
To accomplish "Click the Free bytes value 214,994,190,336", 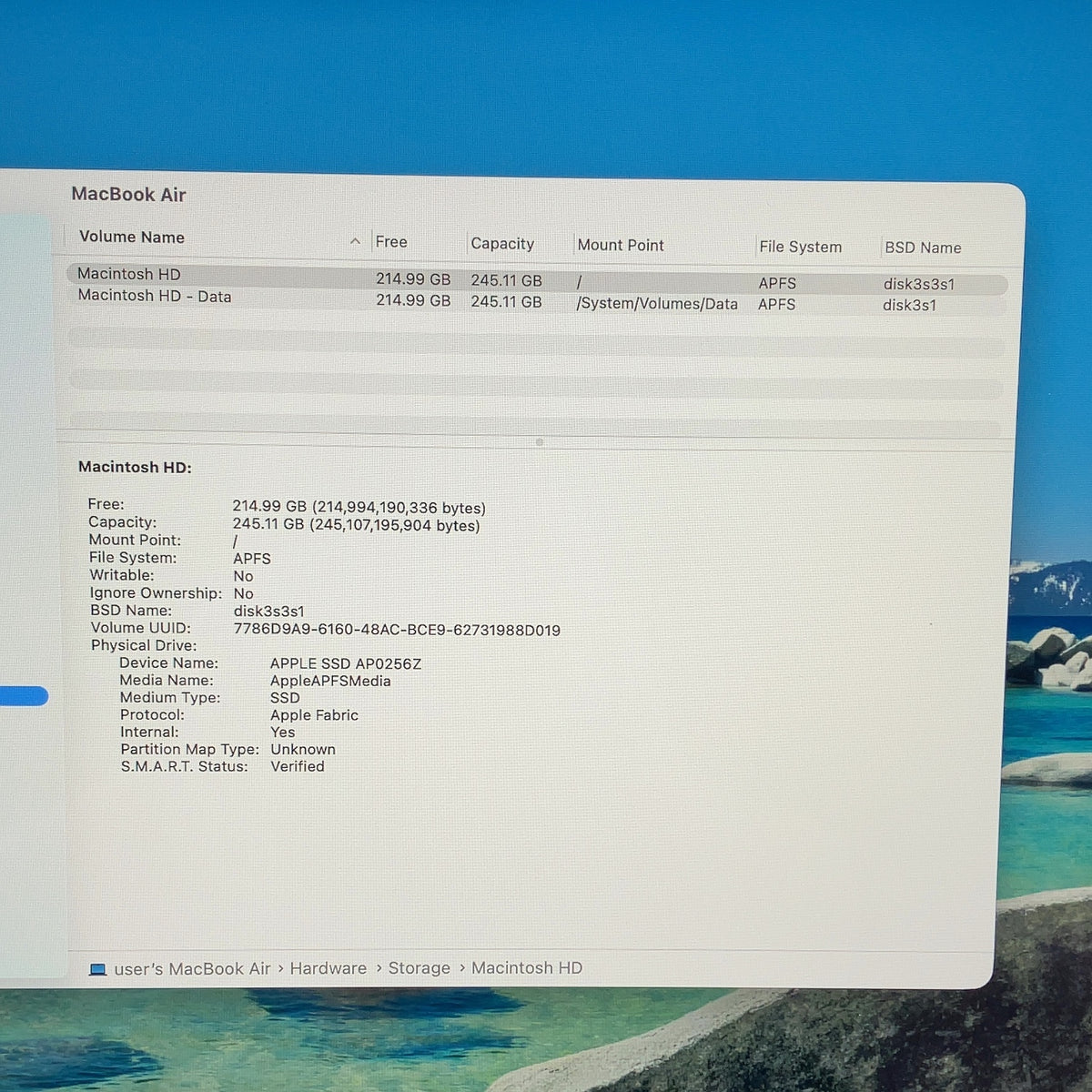I will click(x=399, y=508).
